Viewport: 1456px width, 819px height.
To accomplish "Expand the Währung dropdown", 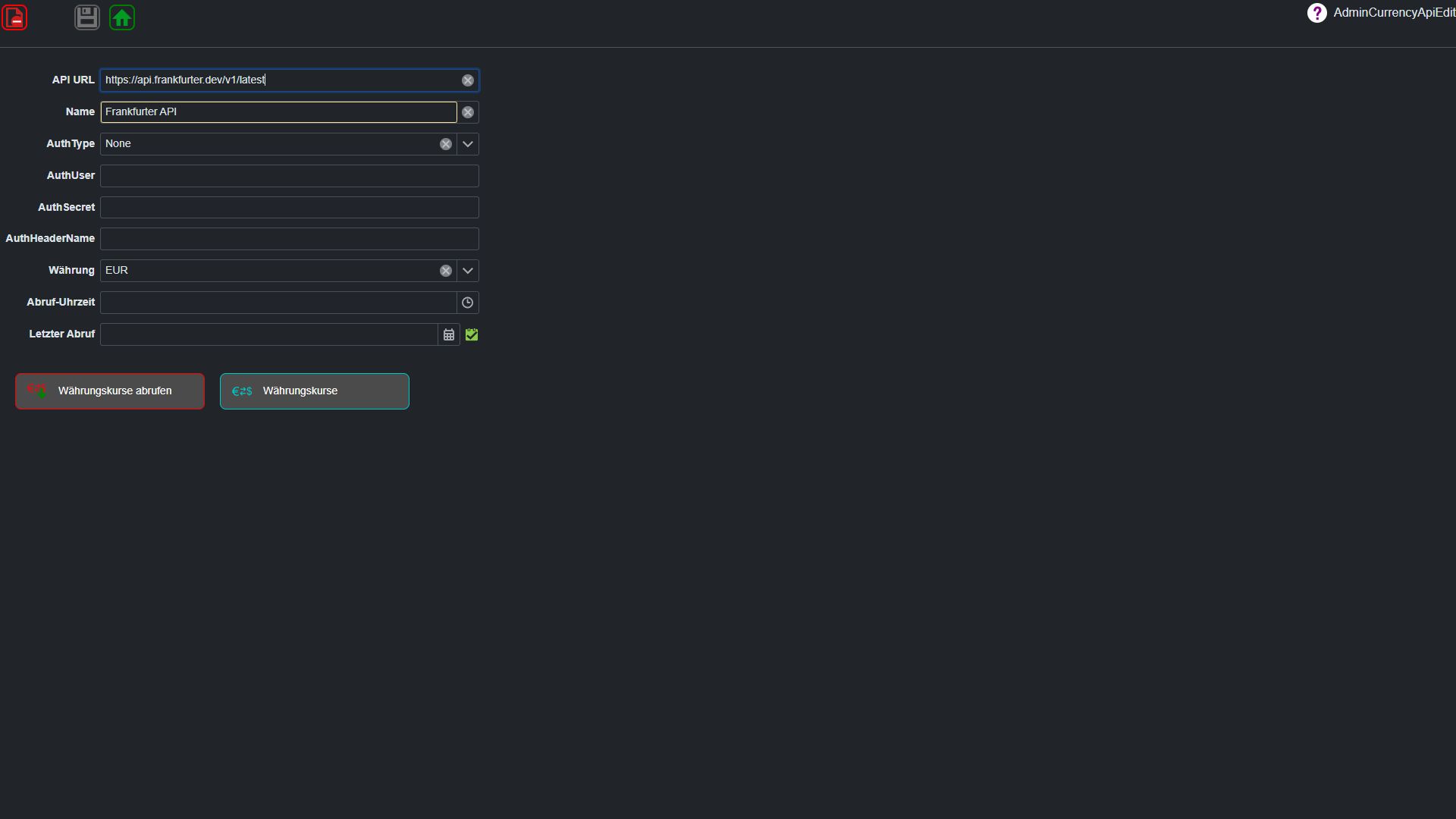I will point(468,271).
